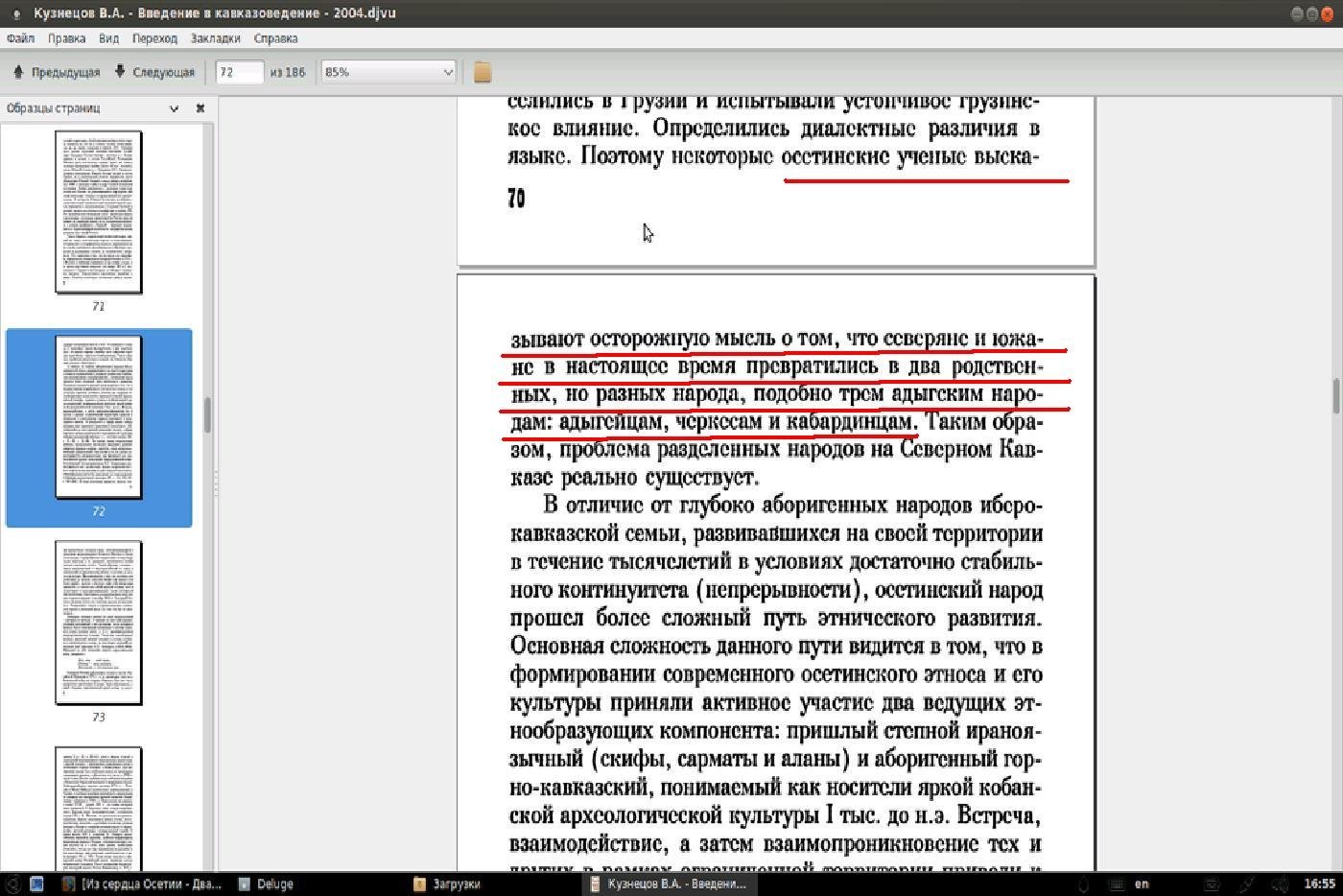Advance to next page using Следующая
Image resolution: width=1343 pixels, height=896 pixels.
click(154, 72)
